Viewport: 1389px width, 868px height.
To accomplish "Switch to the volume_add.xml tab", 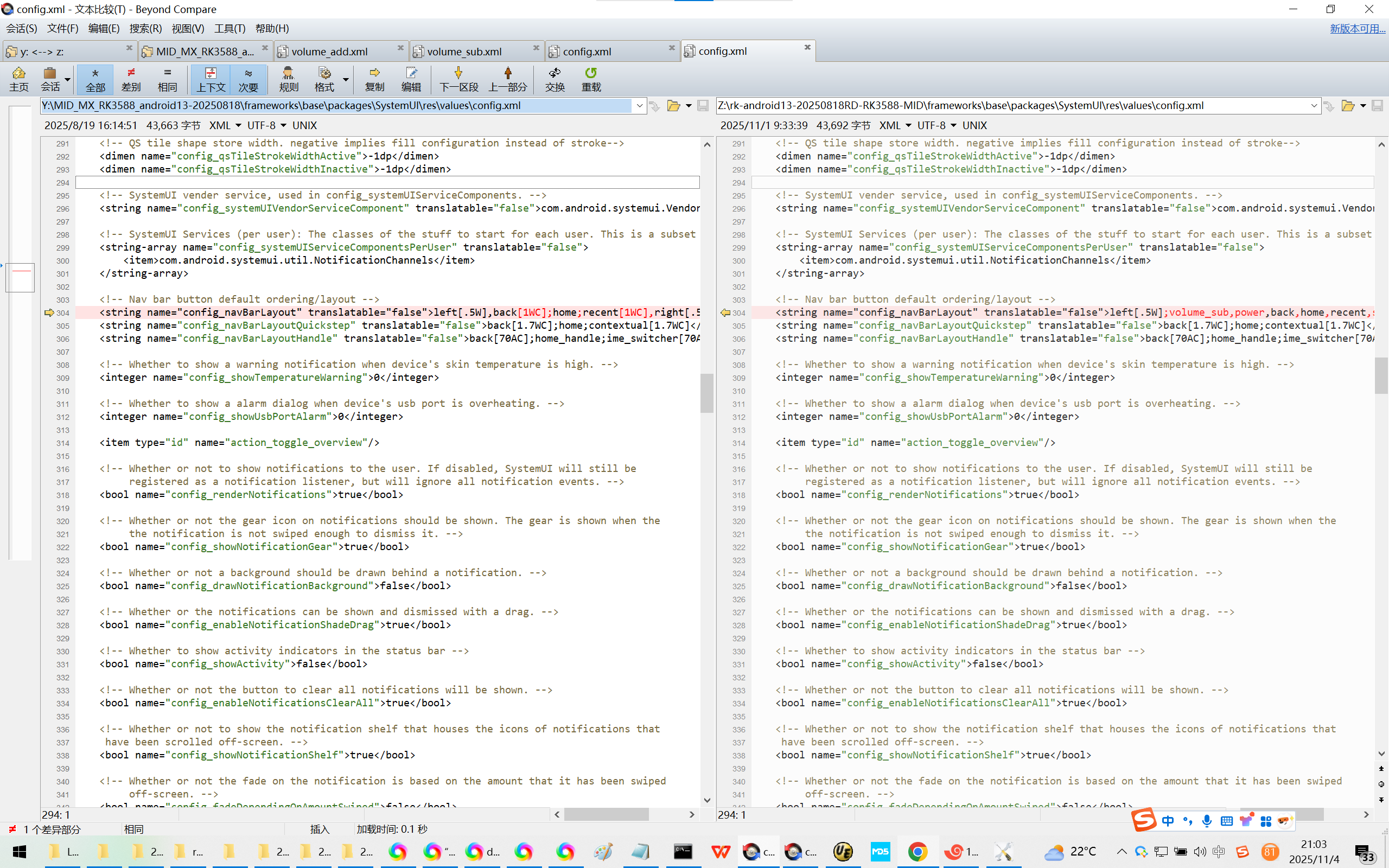I will tap(329, 52).
